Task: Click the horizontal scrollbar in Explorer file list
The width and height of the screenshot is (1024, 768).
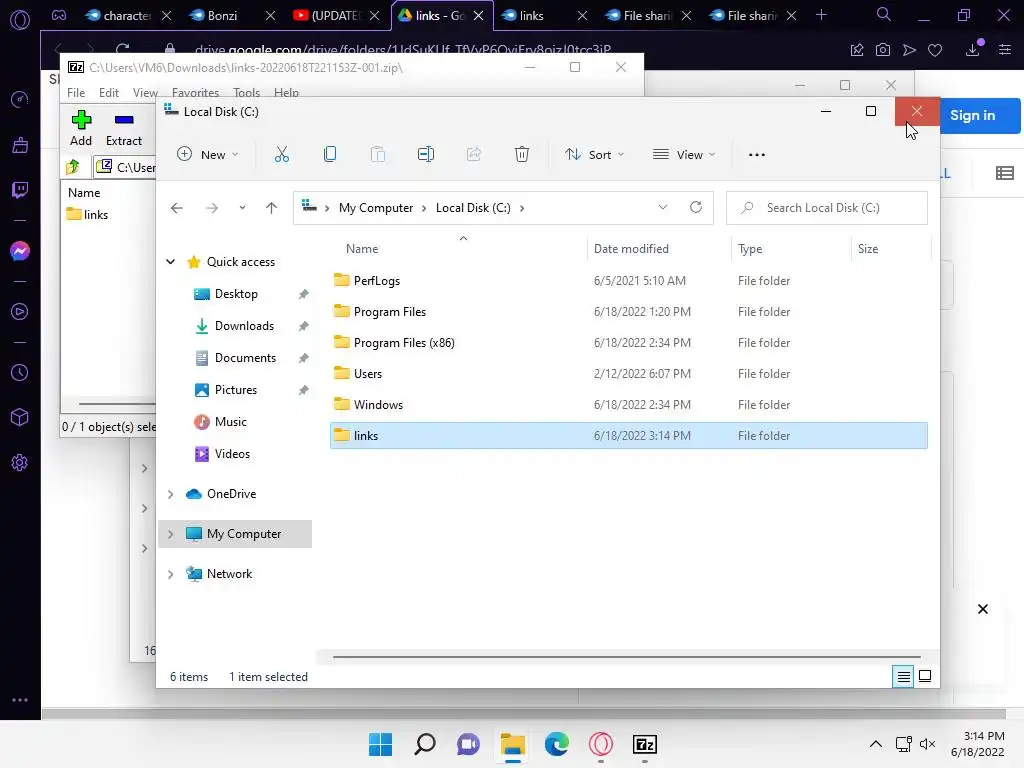Action: pyautogui.click(x=626, y=657)
